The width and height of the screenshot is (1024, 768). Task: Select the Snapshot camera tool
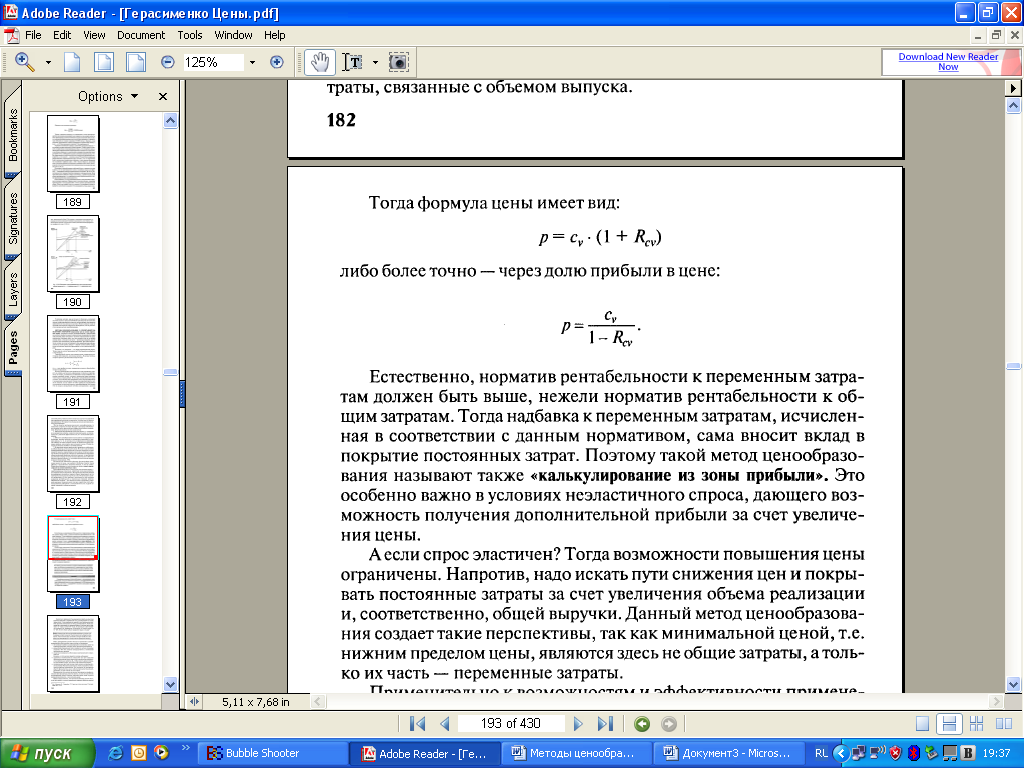coord(398,62)
